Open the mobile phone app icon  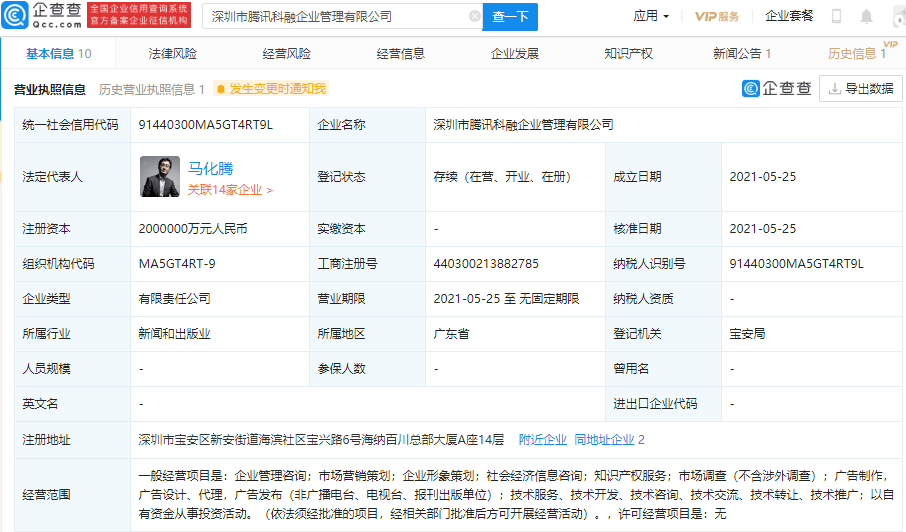[x=836, y=16]
